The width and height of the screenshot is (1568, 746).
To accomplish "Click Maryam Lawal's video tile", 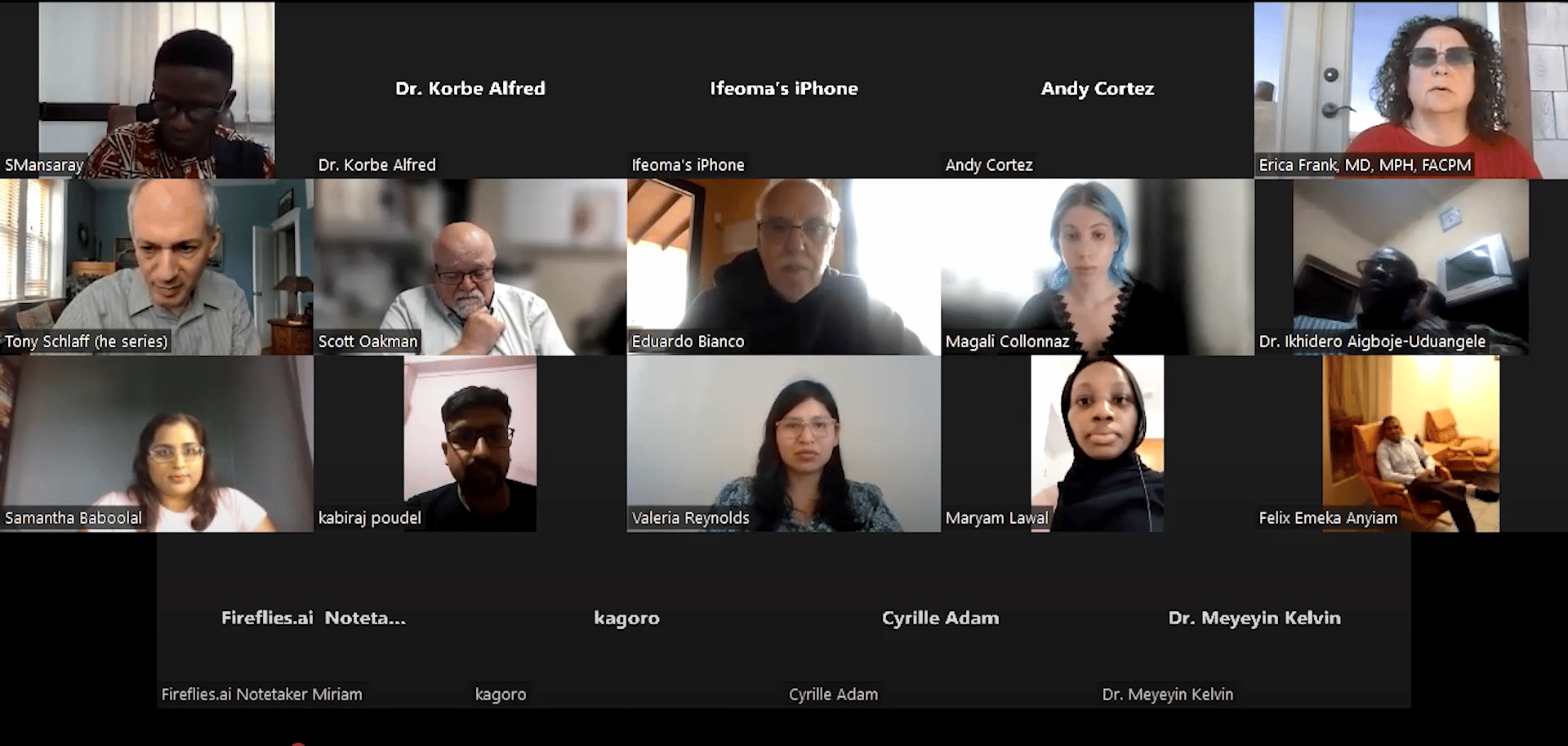I will click(1098, 444).
